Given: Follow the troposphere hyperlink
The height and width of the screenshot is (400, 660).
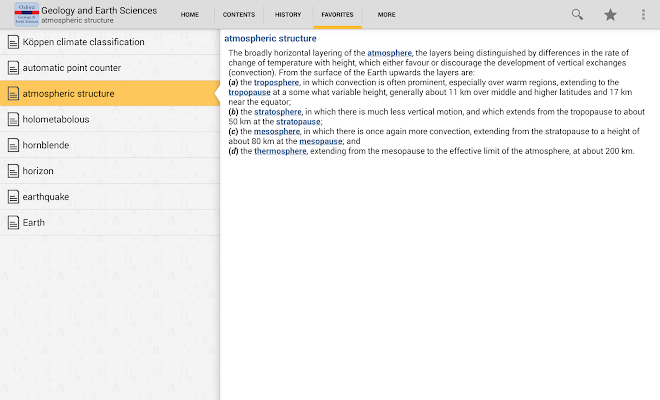Looking at the screenshot, I should click(277, 83).
